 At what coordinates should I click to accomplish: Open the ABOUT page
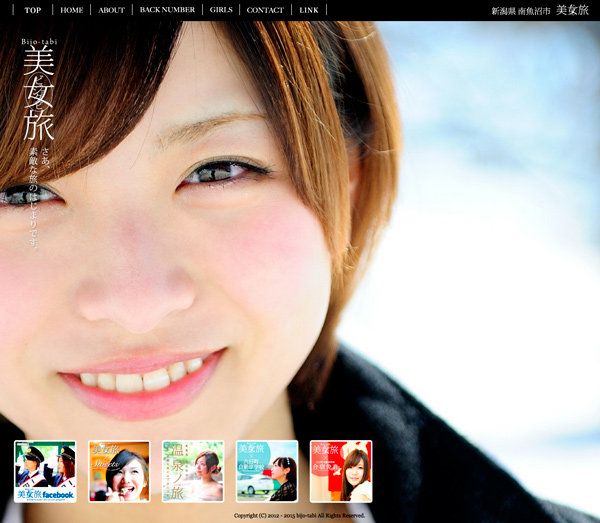[x=111, y=10]
